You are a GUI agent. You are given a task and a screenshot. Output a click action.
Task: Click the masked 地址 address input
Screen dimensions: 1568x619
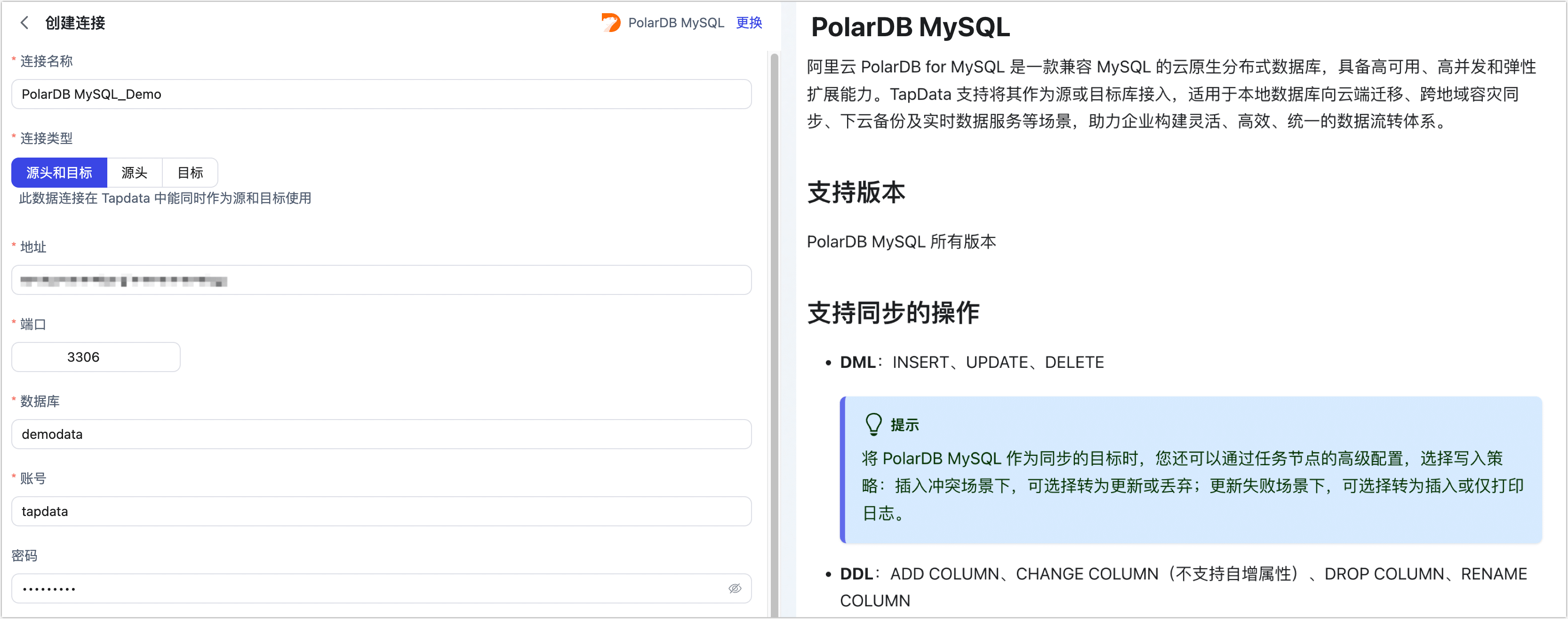pyautogui.click(x=381, y=280)
